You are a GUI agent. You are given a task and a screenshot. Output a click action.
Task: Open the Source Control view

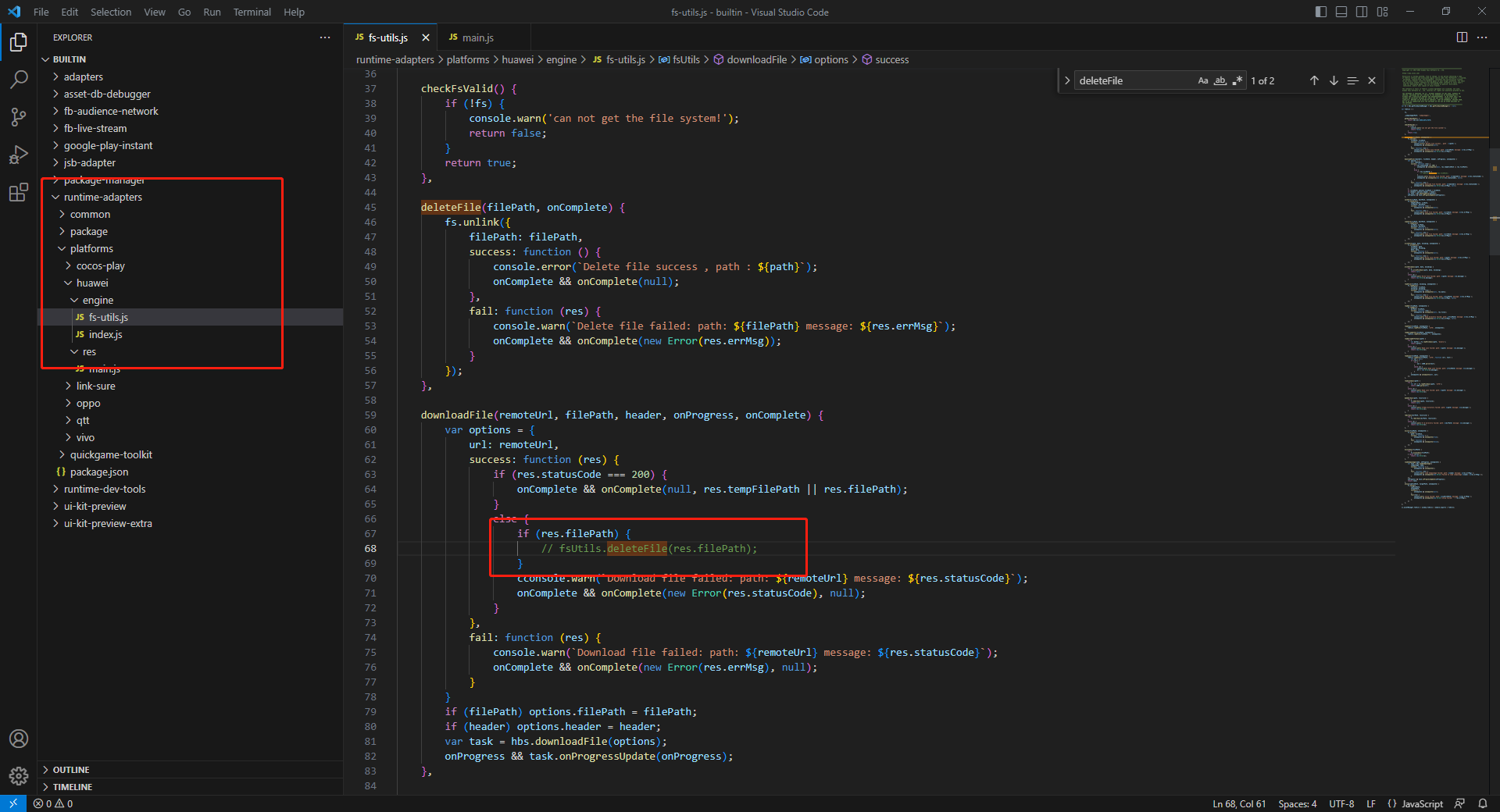click(x=19, y=117)
